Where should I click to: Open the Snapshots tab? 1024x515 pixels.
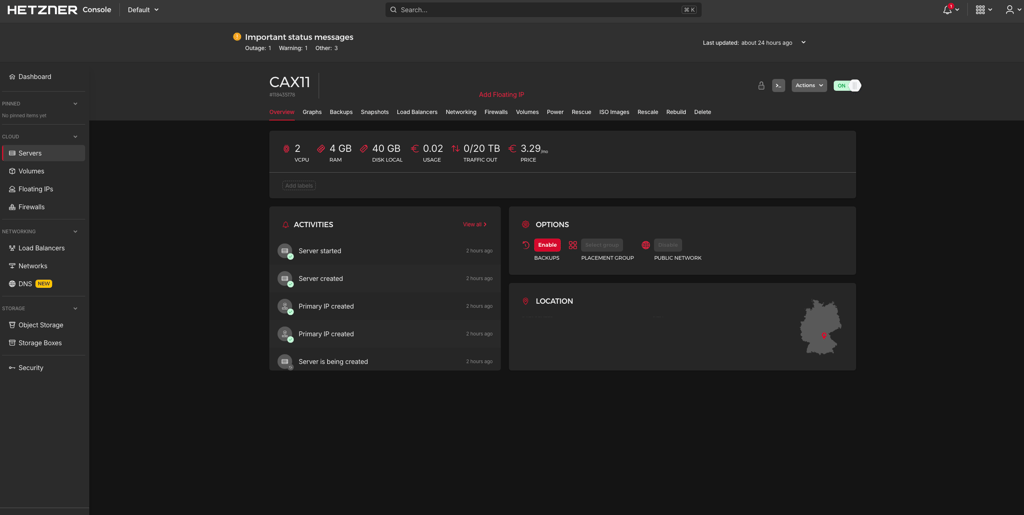(x=375, y=112)
